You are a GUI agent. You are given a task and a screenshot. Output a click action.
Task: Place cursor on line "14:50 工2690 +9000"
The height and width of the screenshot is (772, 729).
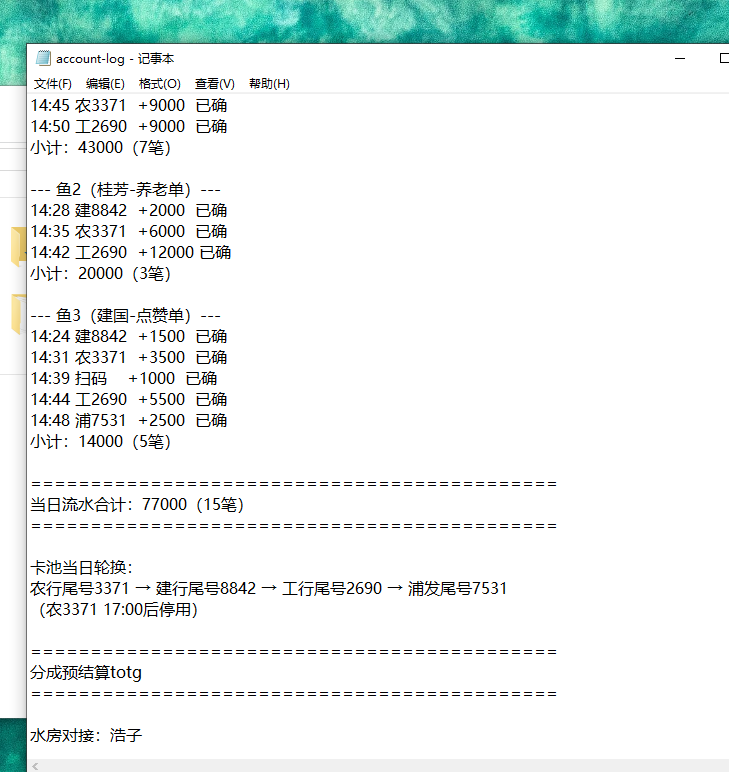click(x=128, y=127)
